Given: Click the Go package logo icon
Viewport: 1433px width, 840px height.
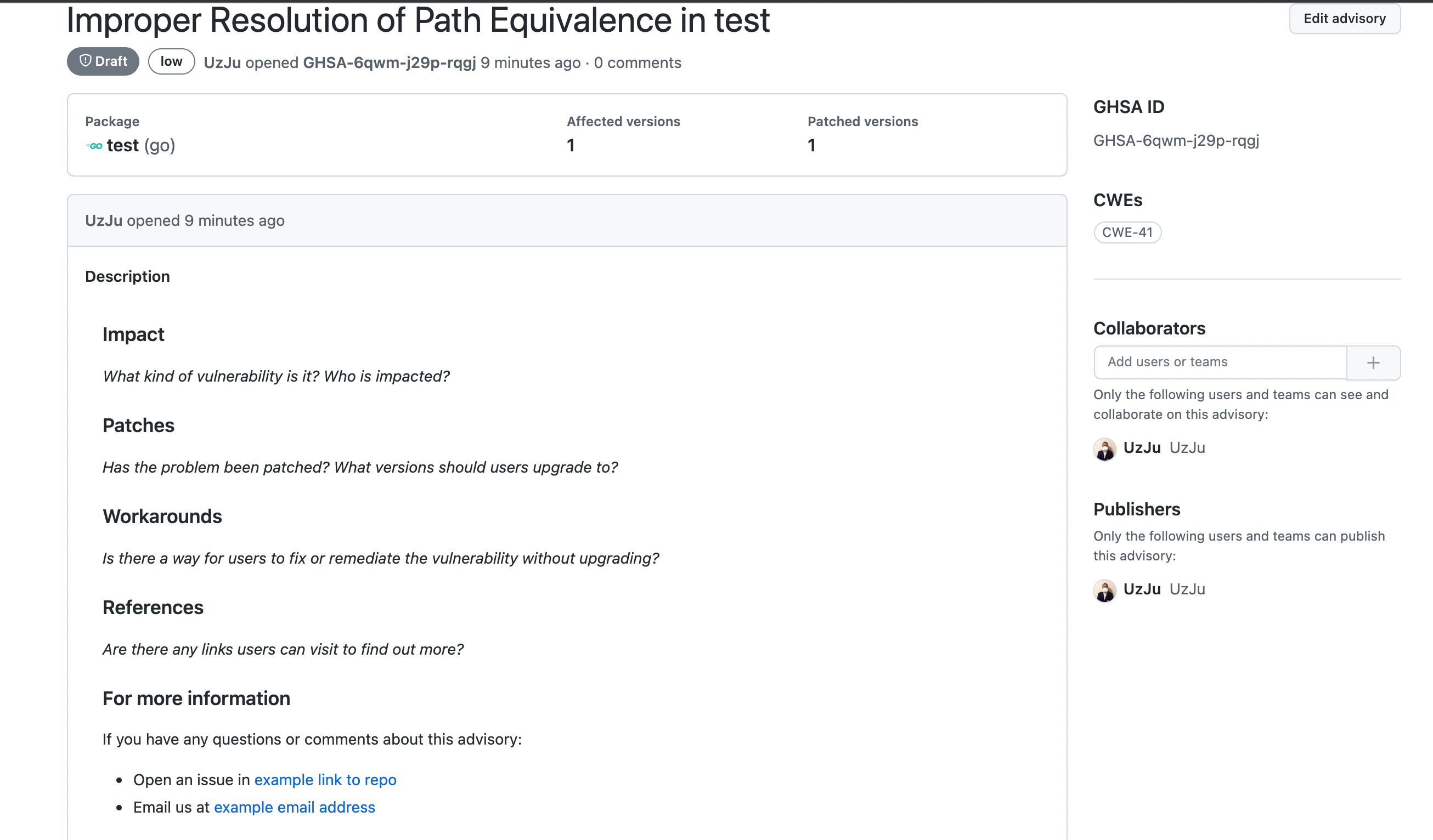Looking at the screenshot, I should coord(94,146).
